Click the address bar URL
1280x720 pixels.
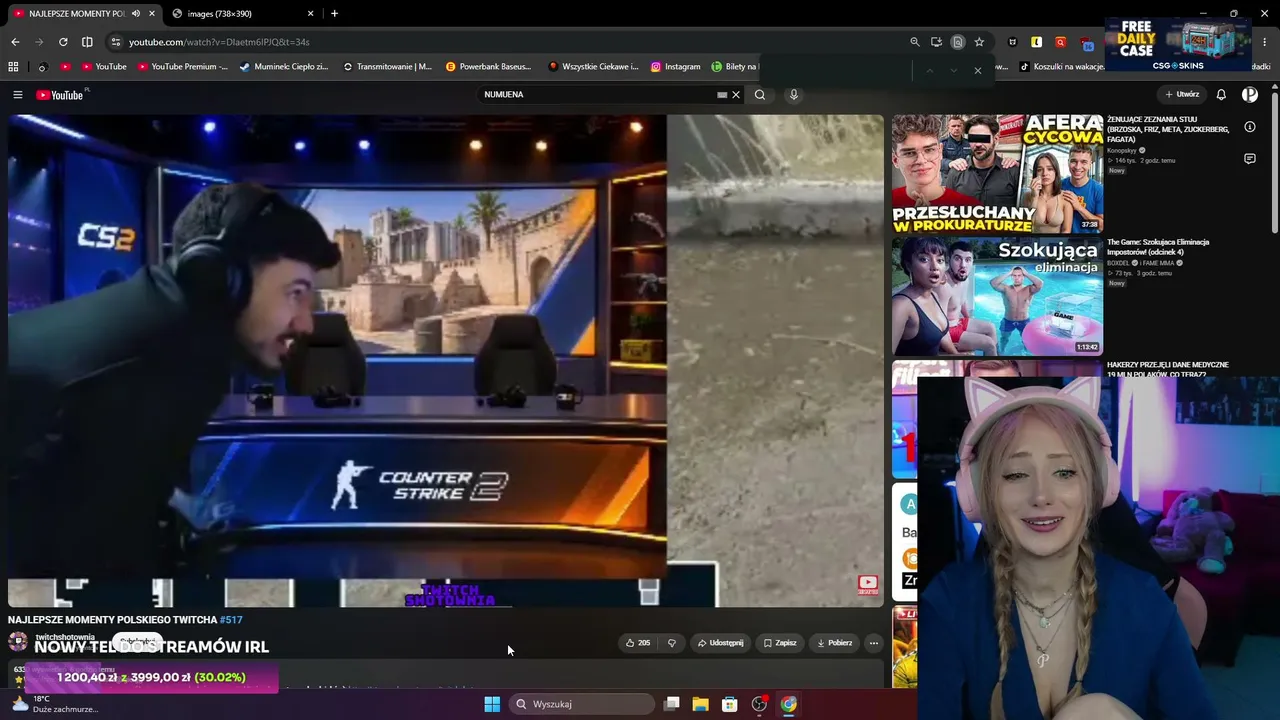[219, 42]
